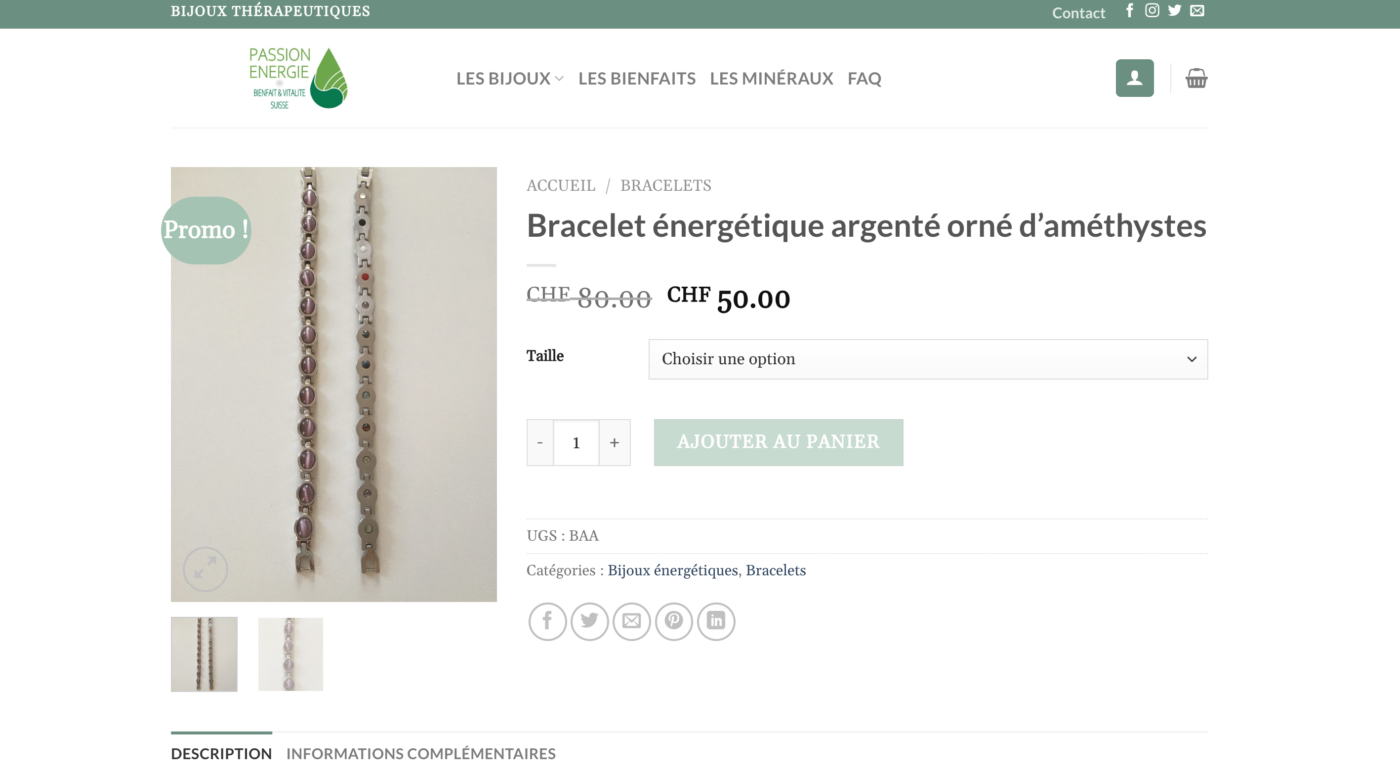The height and width of the screenshot is (773, 1400).
Task: Click AJOUTER AU PANIER button
Action: point(778,442)
